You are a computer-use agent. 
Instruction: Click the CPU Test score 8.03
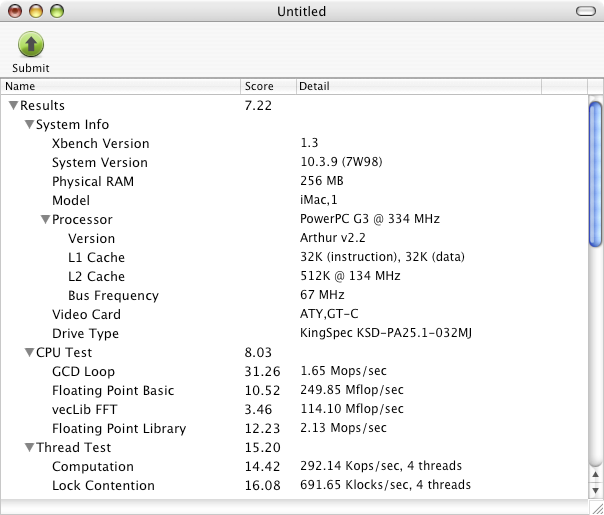click(258, 352)
